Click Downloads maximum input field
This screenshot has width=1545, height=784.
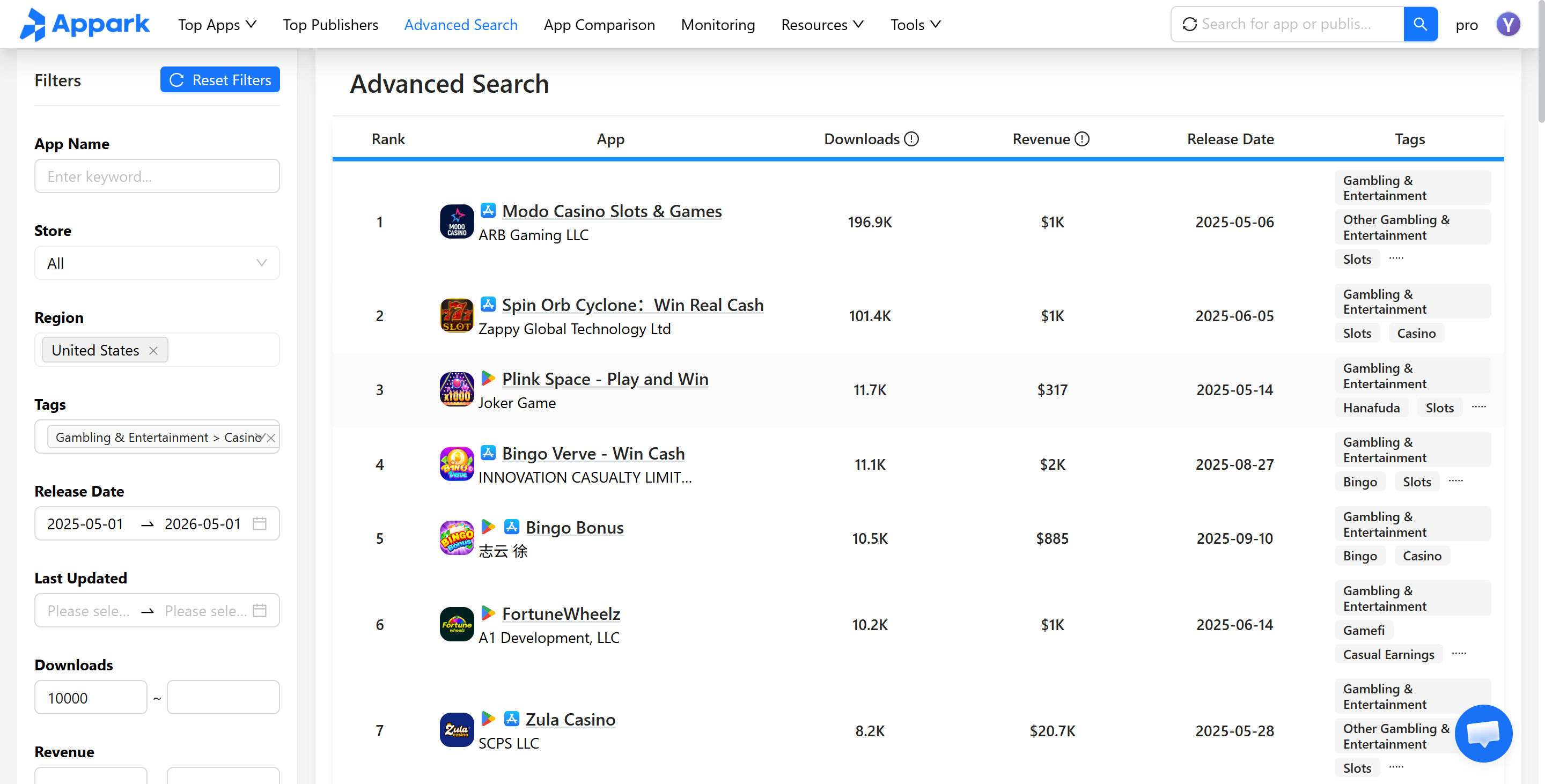tap(223, 698)
